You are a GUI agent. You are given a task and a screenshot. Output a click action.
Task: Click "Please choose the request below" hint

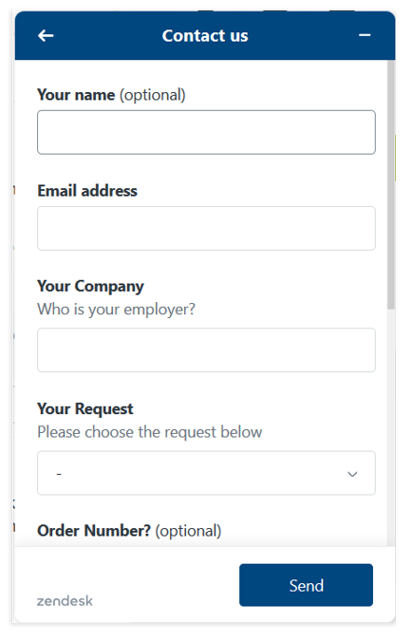(150, 432)
